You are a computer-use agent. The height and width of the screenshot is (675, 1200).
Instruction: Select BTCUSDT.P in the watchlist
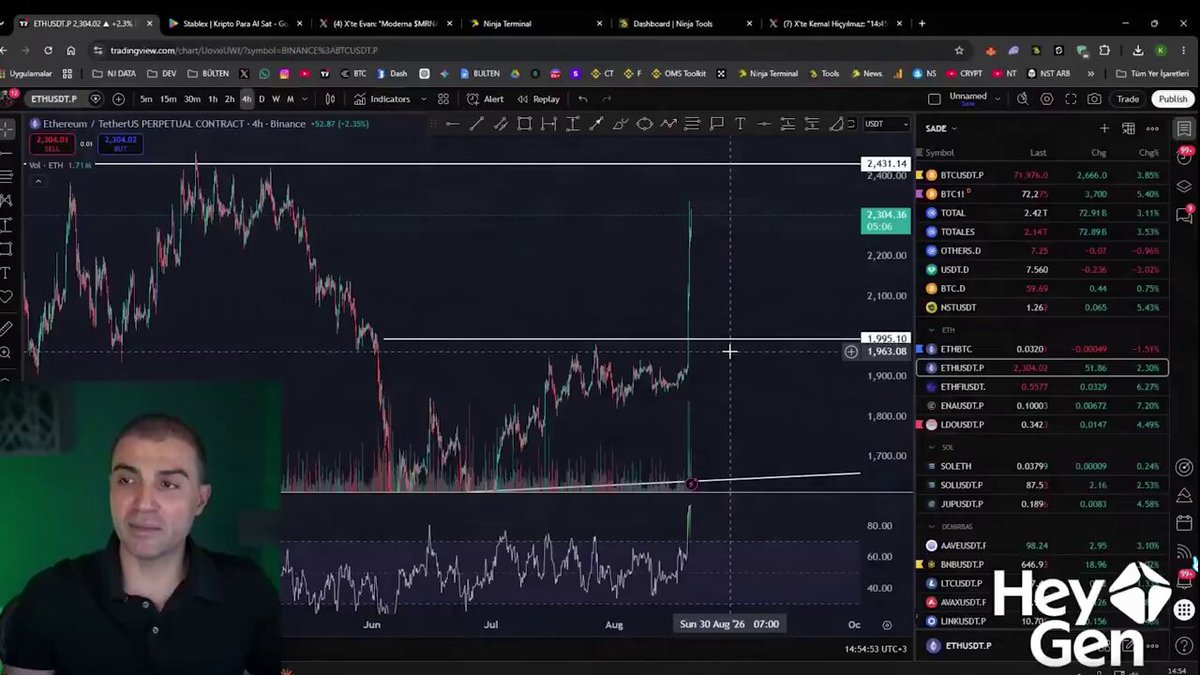(x=1041, y=175)
